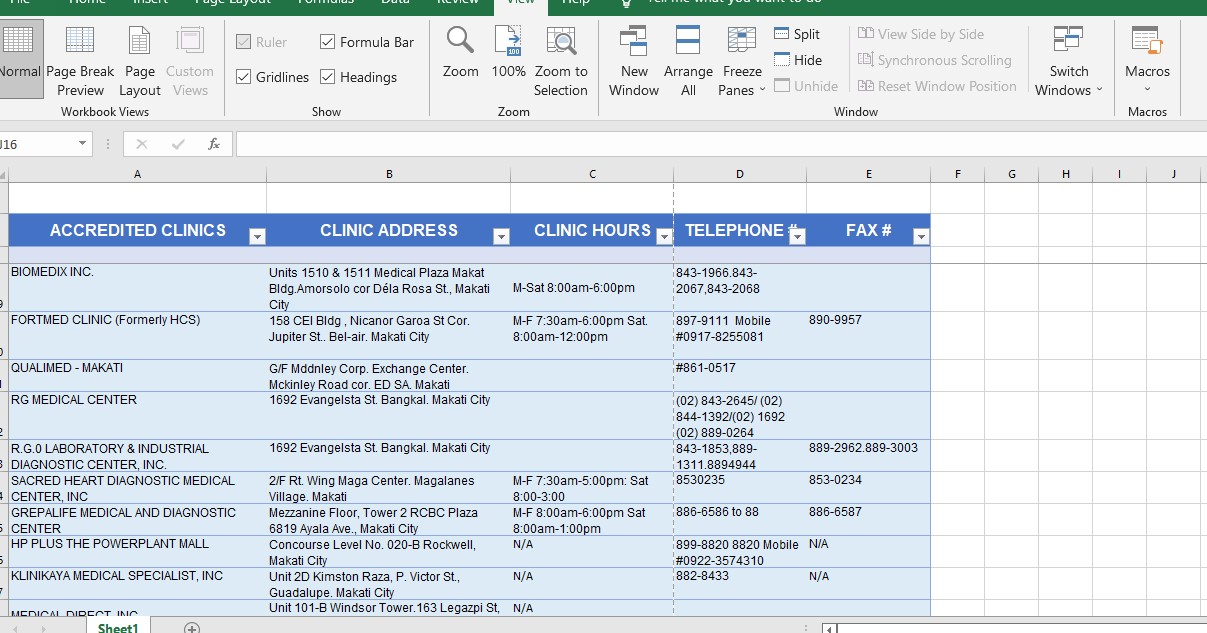Open Clinic Address filter dropdown
This screenshot has height=633, width=1207.
(x=501, y=237)
